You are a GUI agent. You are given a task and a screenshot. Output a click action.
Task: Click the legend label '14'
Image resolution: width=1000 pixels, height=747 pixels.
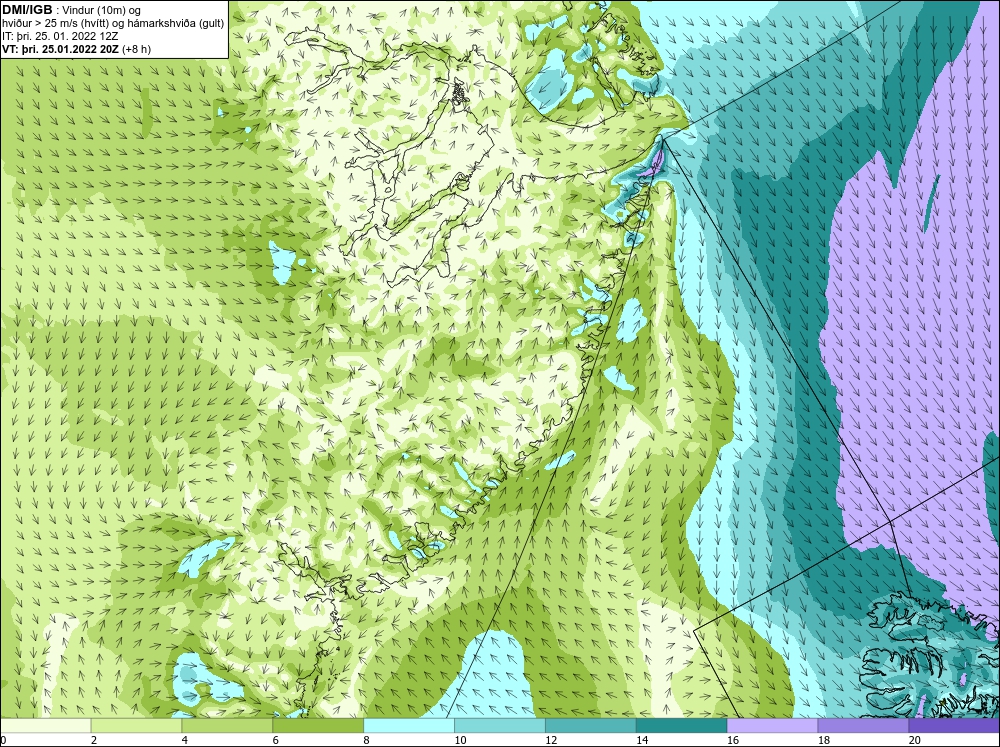[x=642, y=740]
